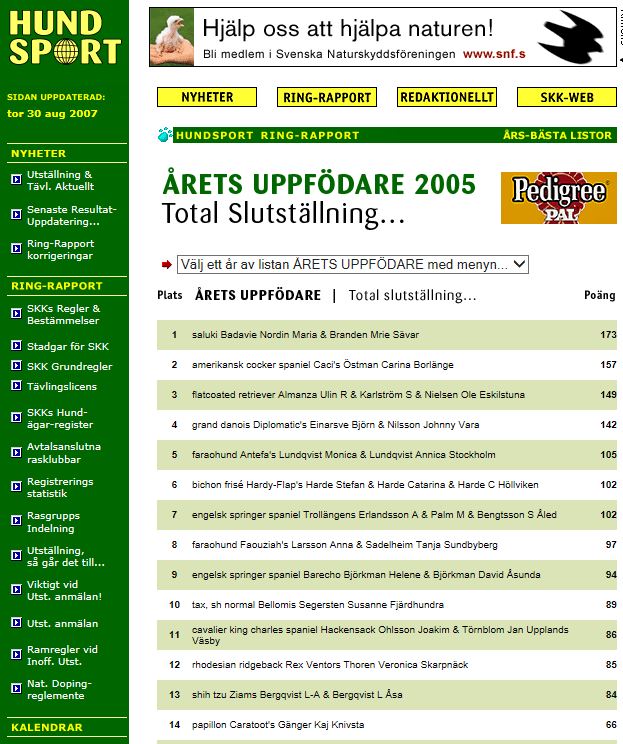Open SKKs Regler & Bestämmelser link
Image resolution: width=623 pixels, height=744 pixels.
64,314
